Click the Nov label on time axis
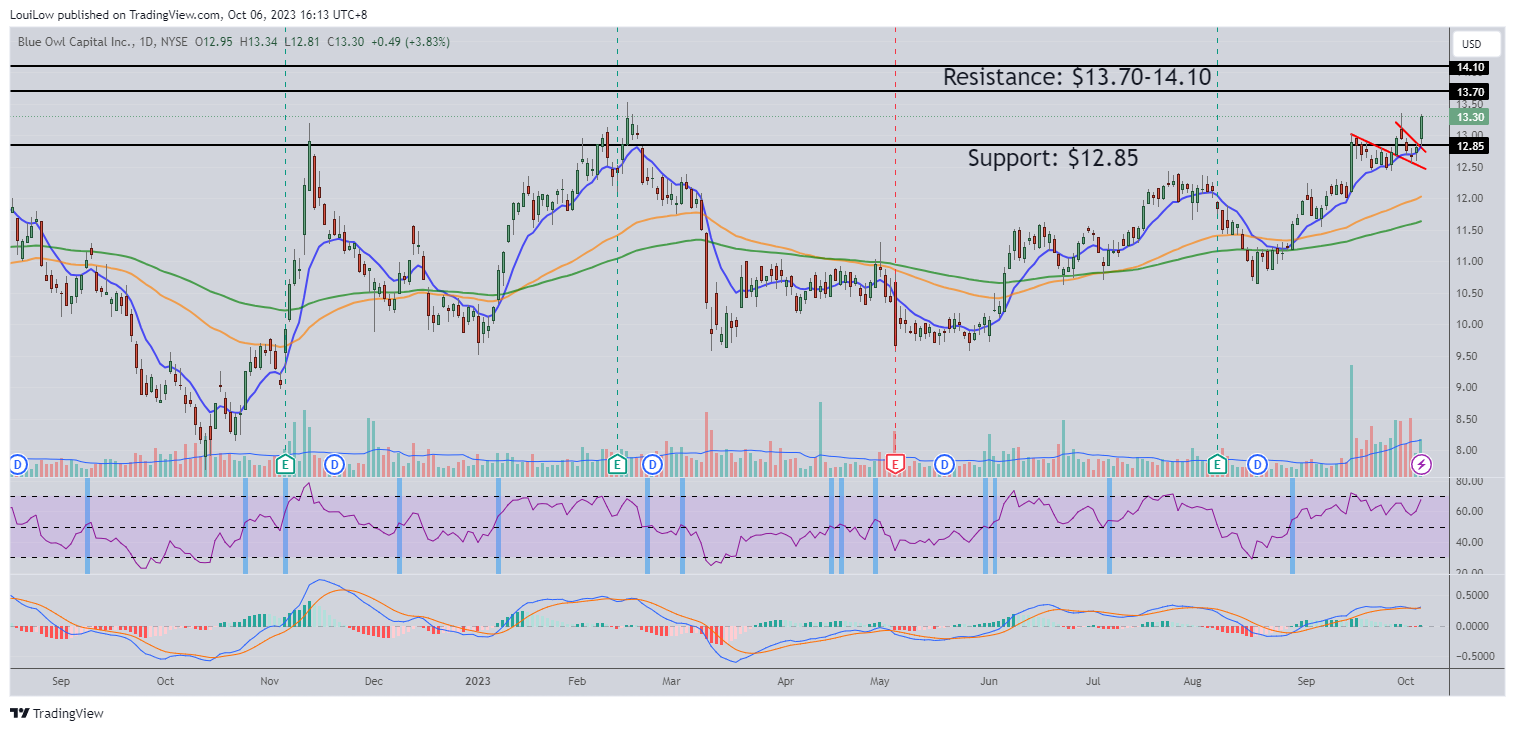 269,682
